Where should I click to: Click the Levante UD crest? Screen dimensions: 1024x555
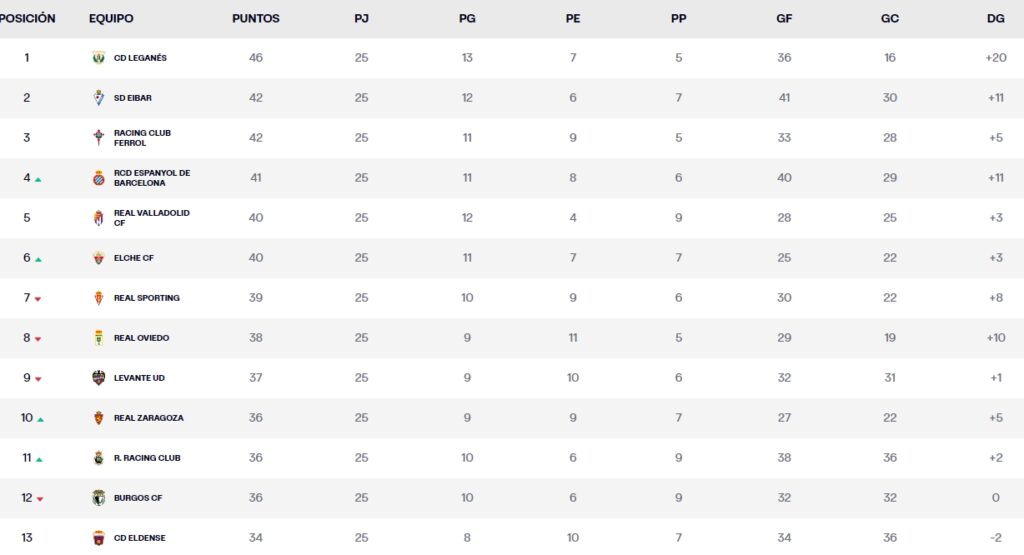pos(98,378)
